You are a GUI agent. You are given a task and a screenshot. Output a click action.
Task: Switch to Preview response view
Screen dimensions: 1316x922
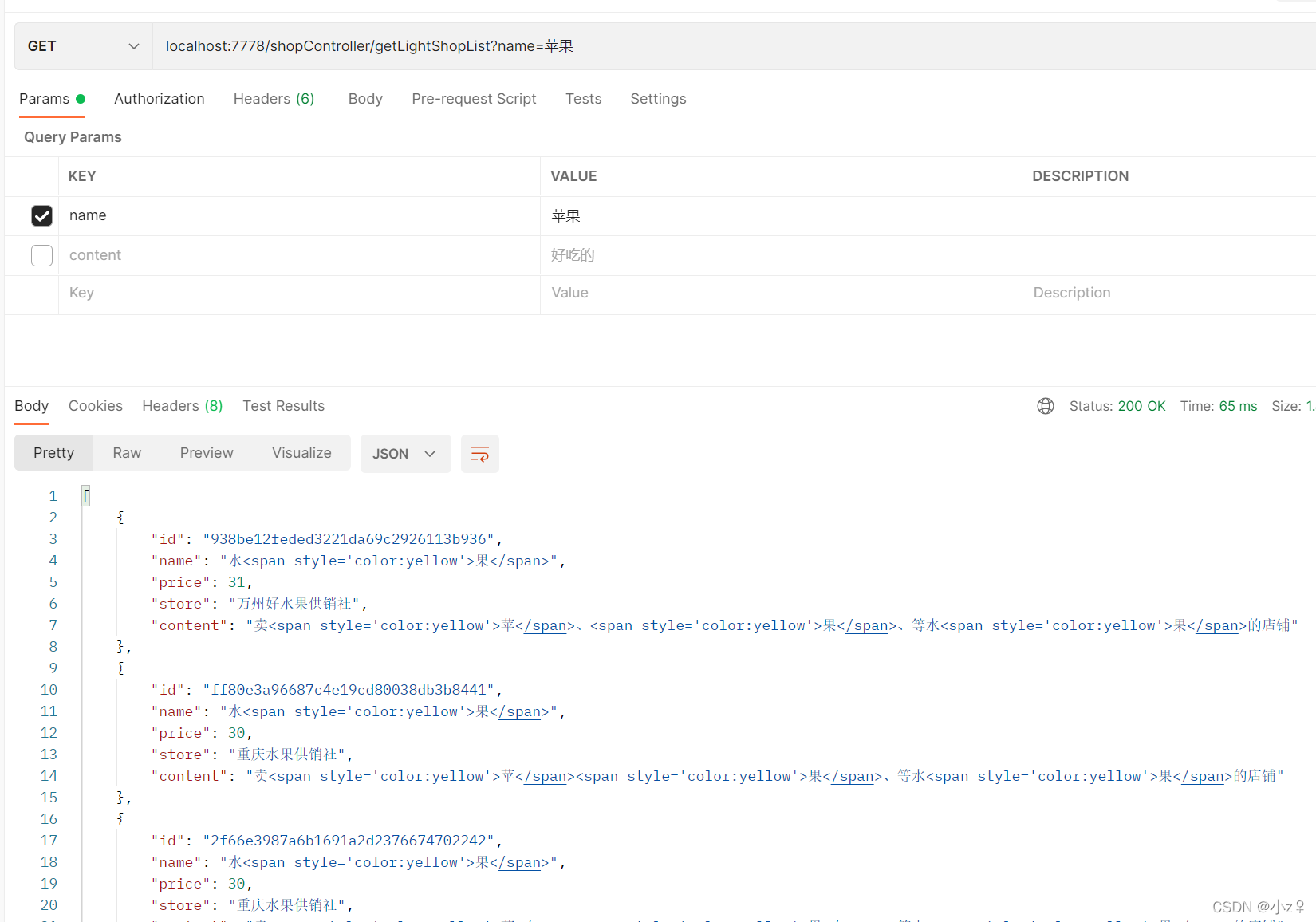[207, 453]
